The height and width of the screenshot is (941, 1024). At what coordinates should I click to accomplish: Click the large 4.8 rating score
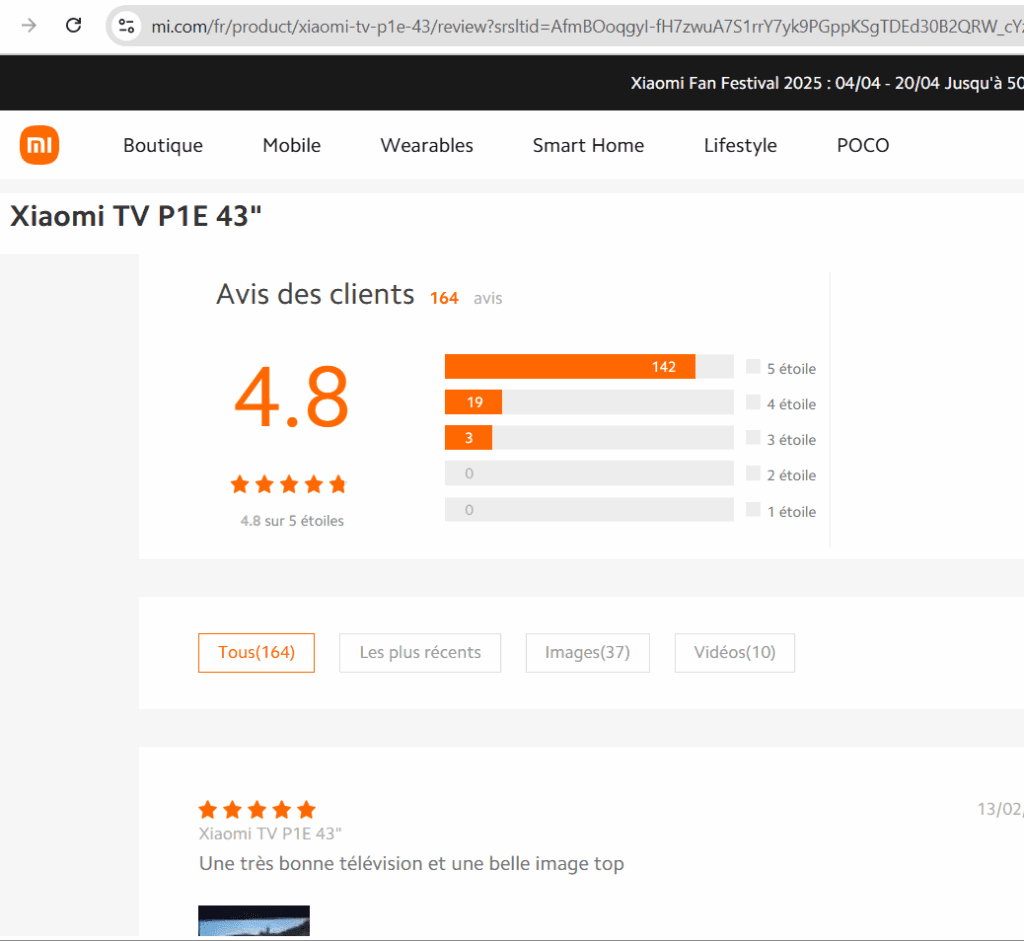pyautogui.click(x=291, y=397)
